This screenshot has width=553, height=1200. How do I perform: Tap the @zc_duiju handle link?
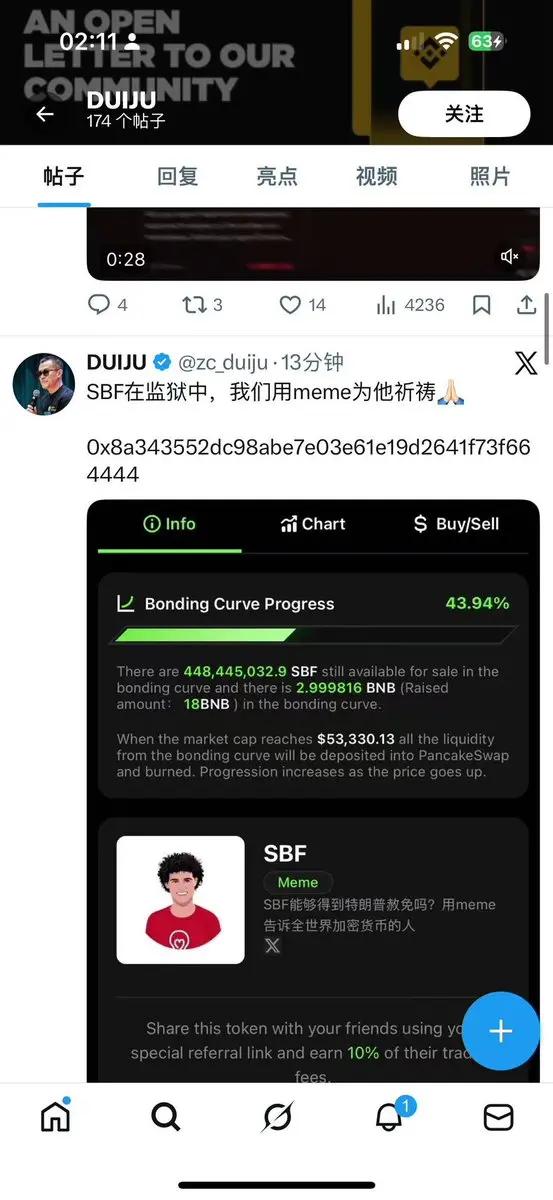click(226, 362)
